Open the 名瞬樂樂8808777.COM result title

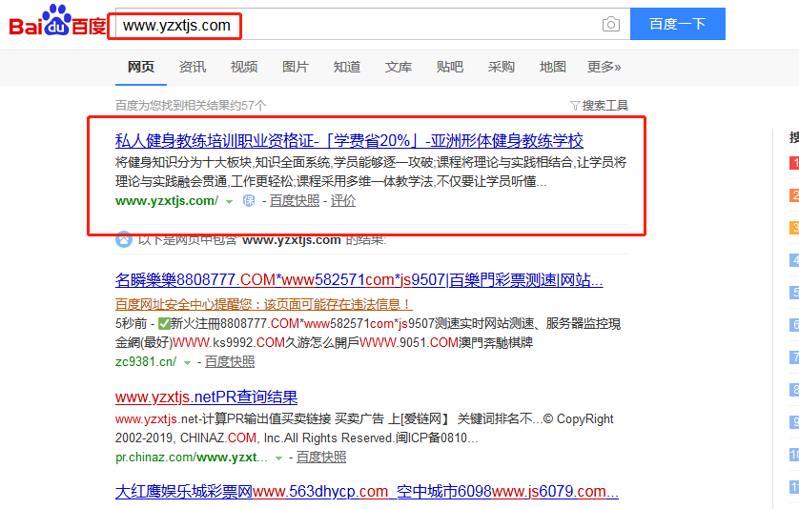[359, 280]
